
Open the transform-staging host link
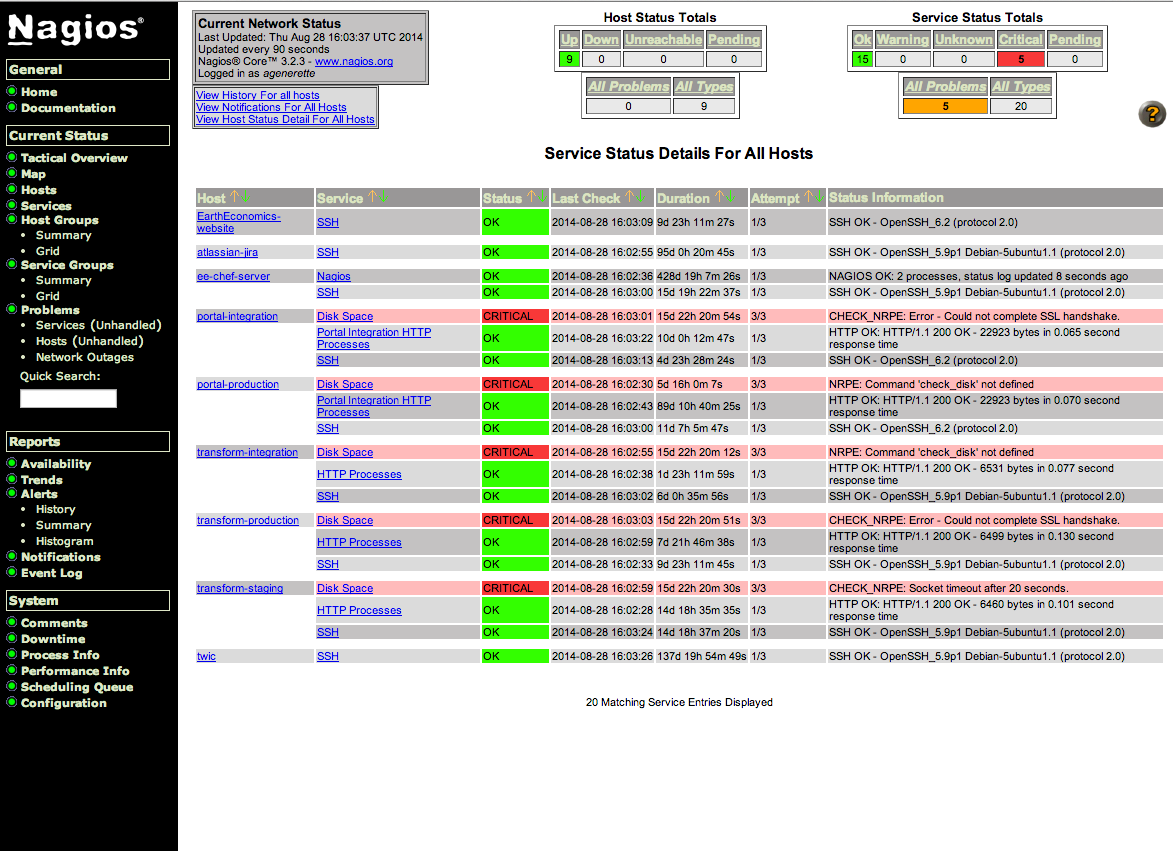(240, 588)
